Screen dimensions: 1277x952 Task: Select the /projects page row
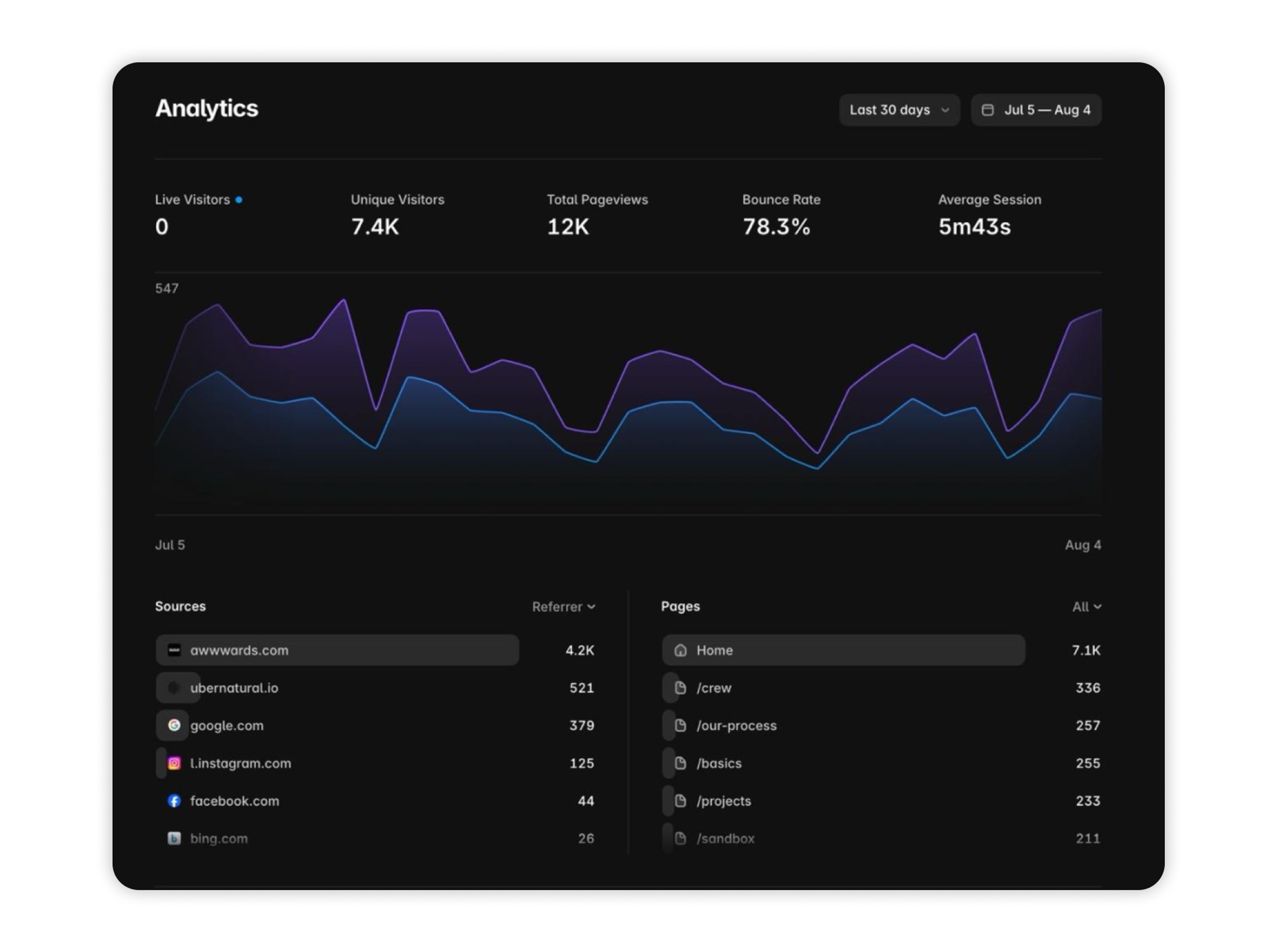[881, 800]
